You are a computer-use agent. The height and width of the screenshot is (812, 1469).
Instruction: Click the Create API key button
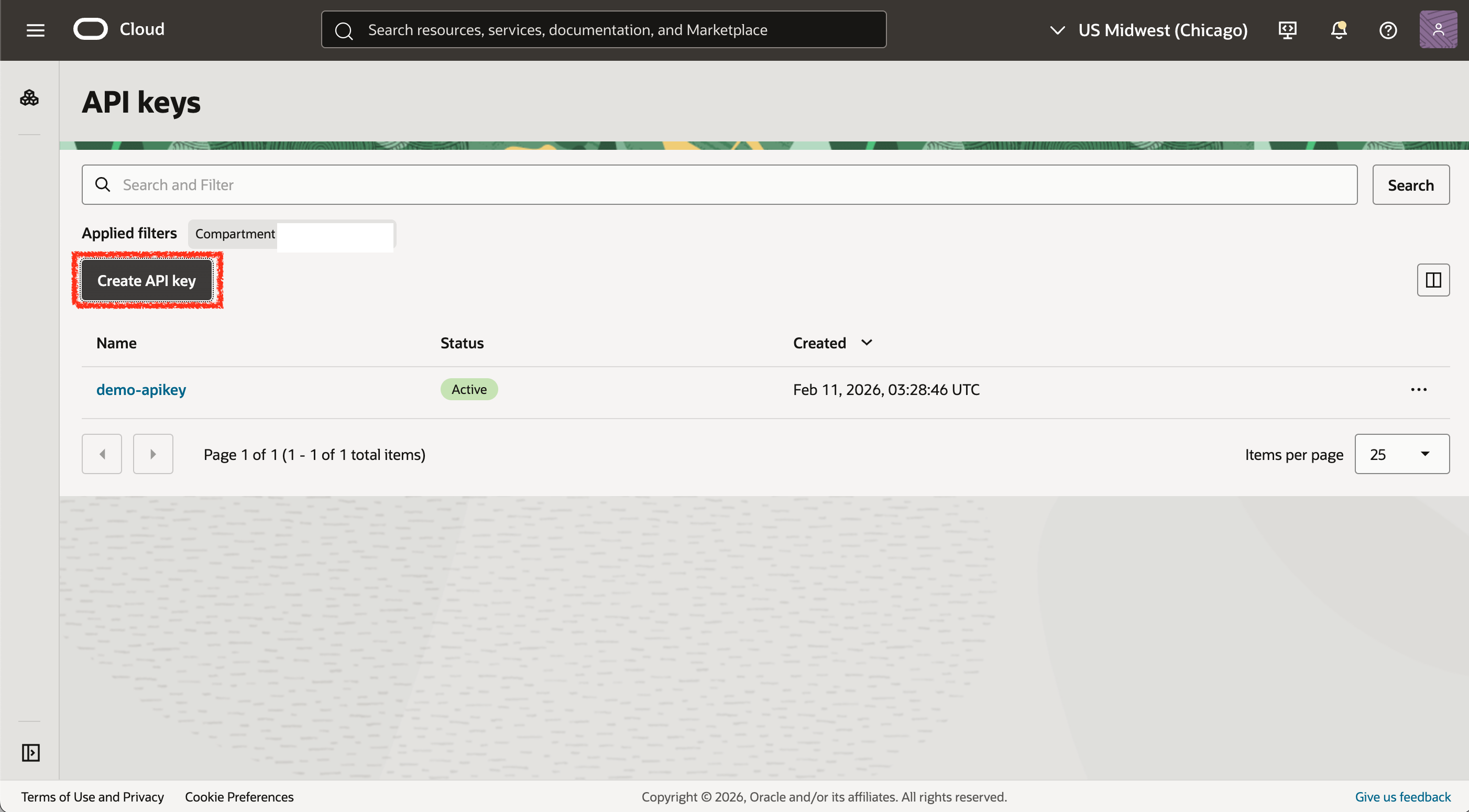[x=147, y=280]
